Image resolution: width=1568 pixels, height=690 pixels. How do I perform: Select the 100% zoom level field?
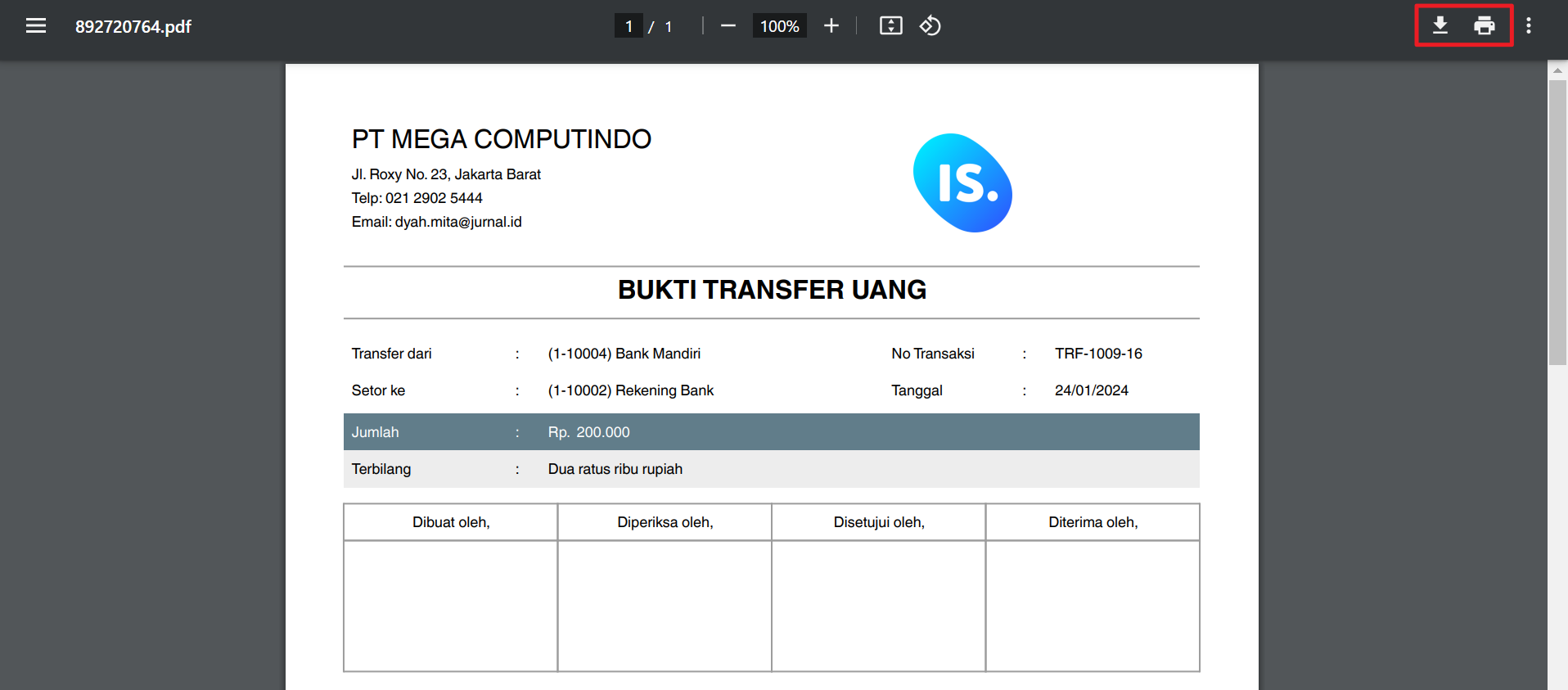click(x=779, y=26)
